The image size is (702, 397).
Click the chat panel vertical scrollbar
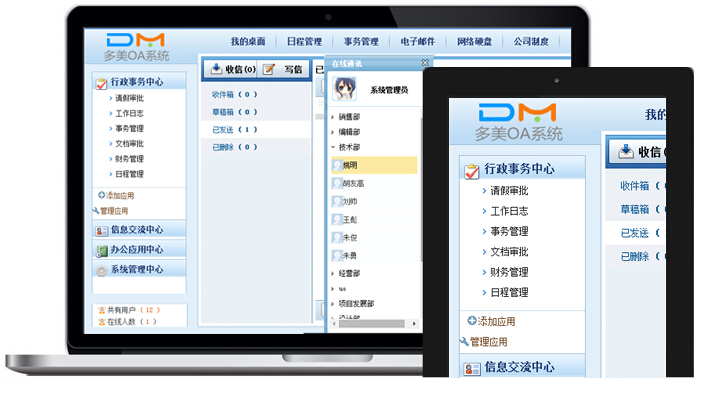coord(421,188)
